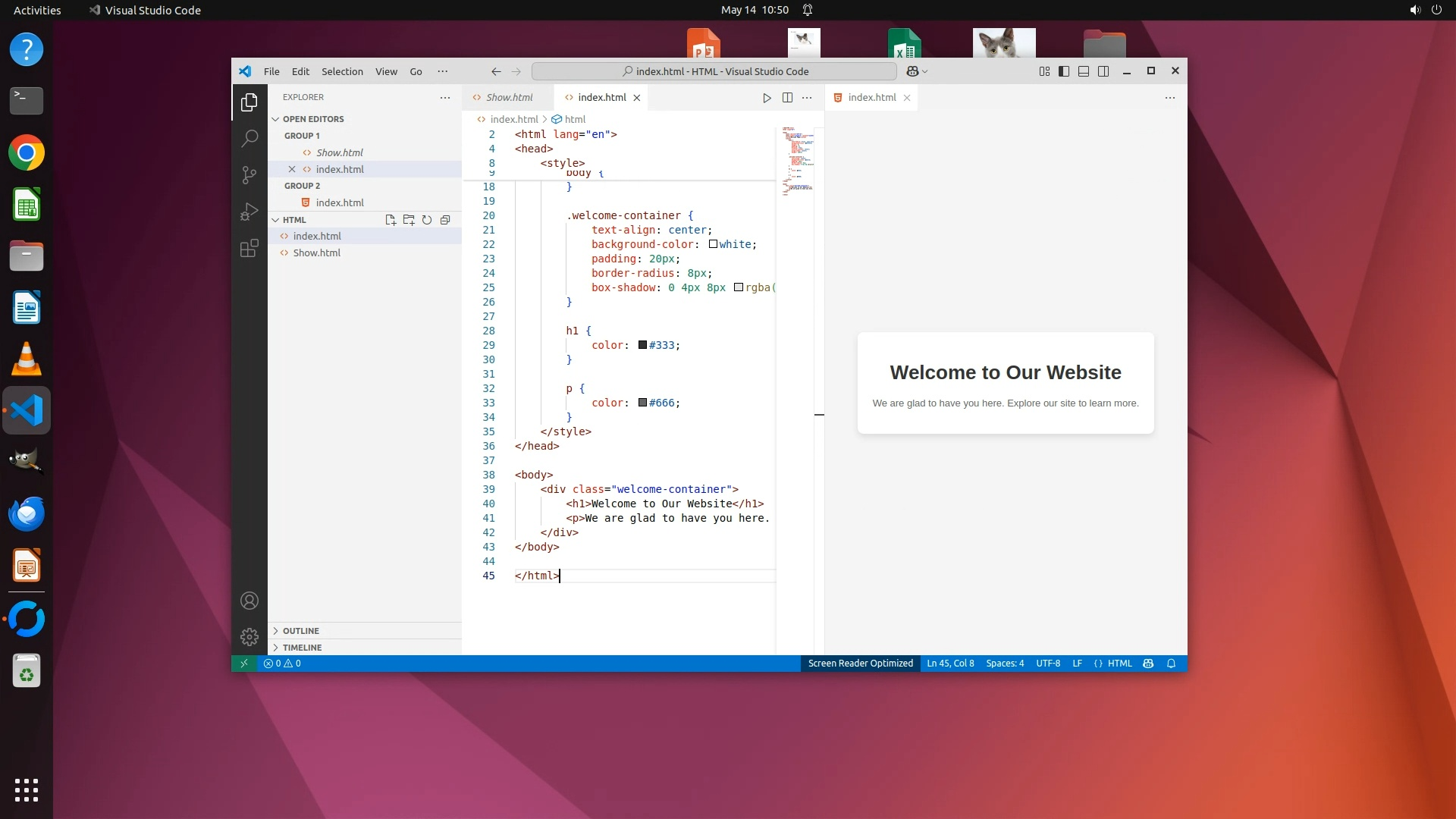Open the Search view in activity bar
Image resolution: width=1456 pixels, height=819 pixels.
tap(249, 138)
